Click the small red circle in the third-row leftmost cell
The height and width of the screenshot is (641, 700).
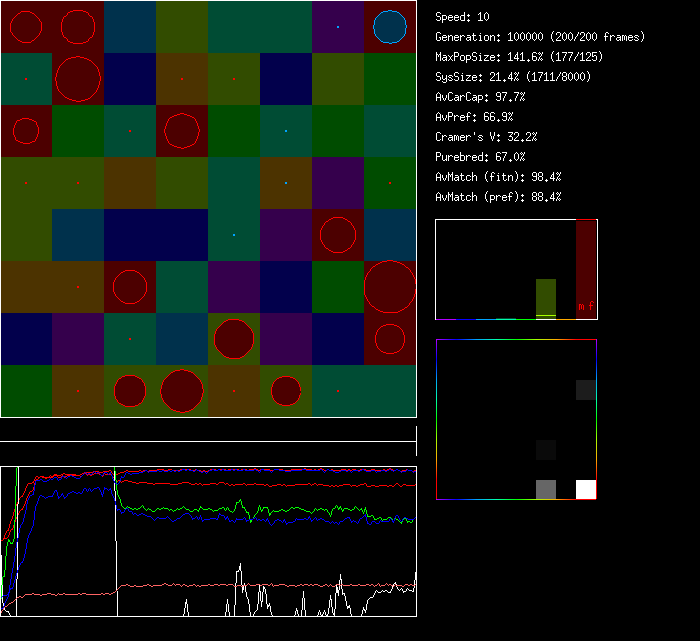pos(26,131)
